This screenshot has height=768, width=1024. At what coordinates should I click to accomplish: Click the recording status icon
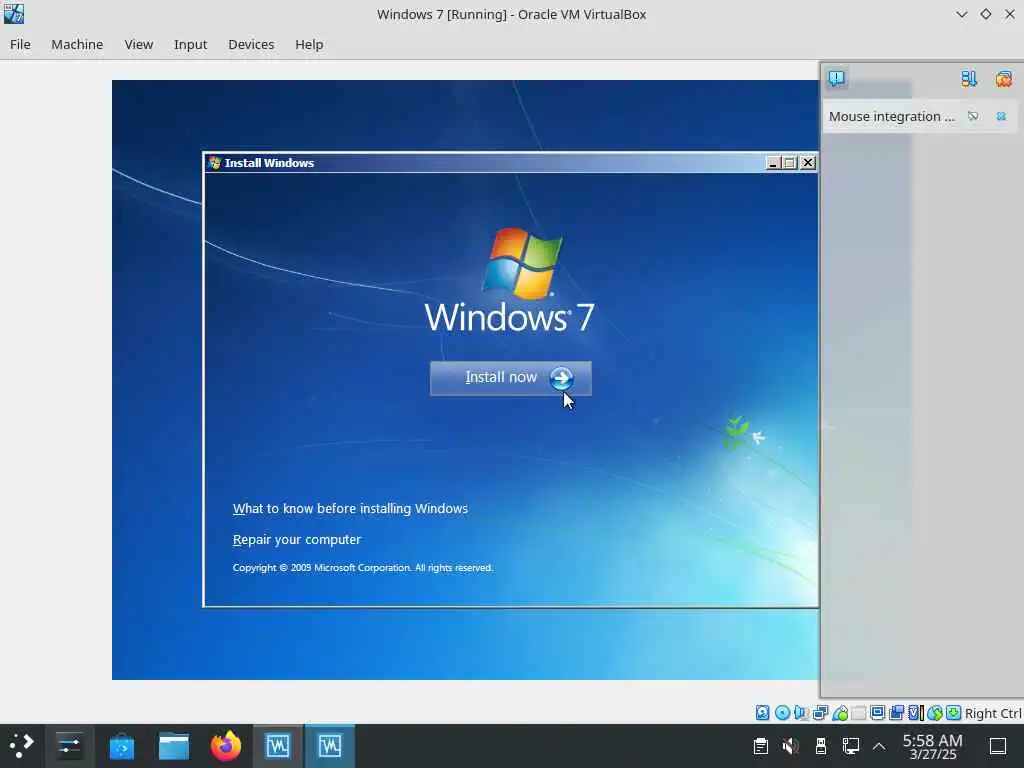[x=897, y=712]
